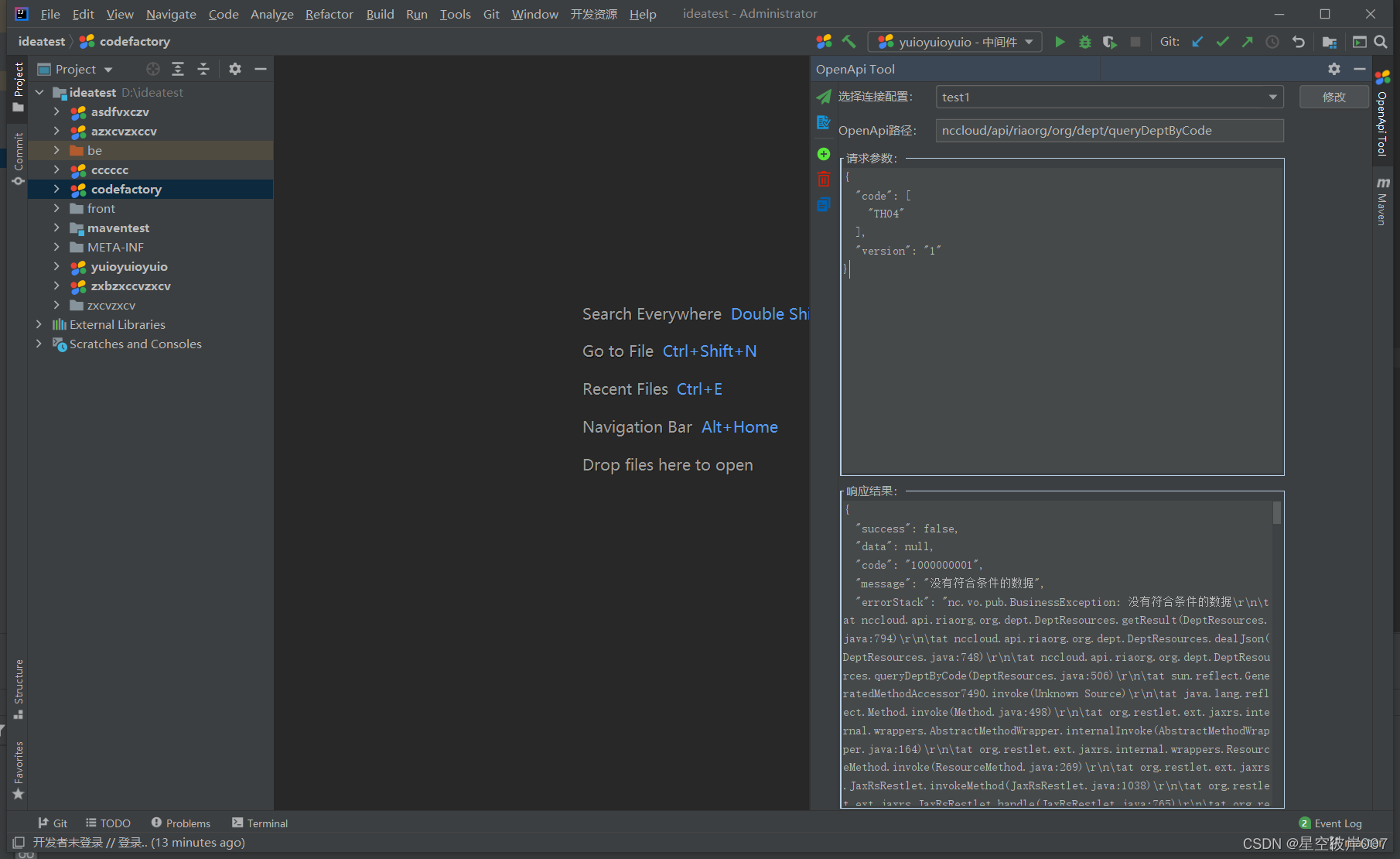
Task: Click the green add plus icon
Action: pyautogui.click(x=824, y=154)
